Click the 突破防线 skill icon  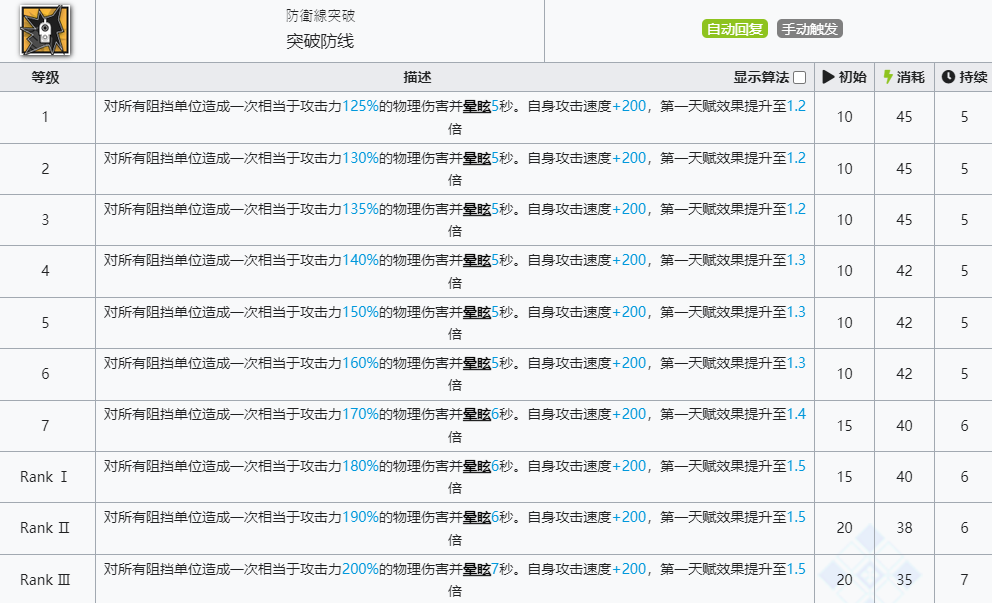(x=45, y=30)
